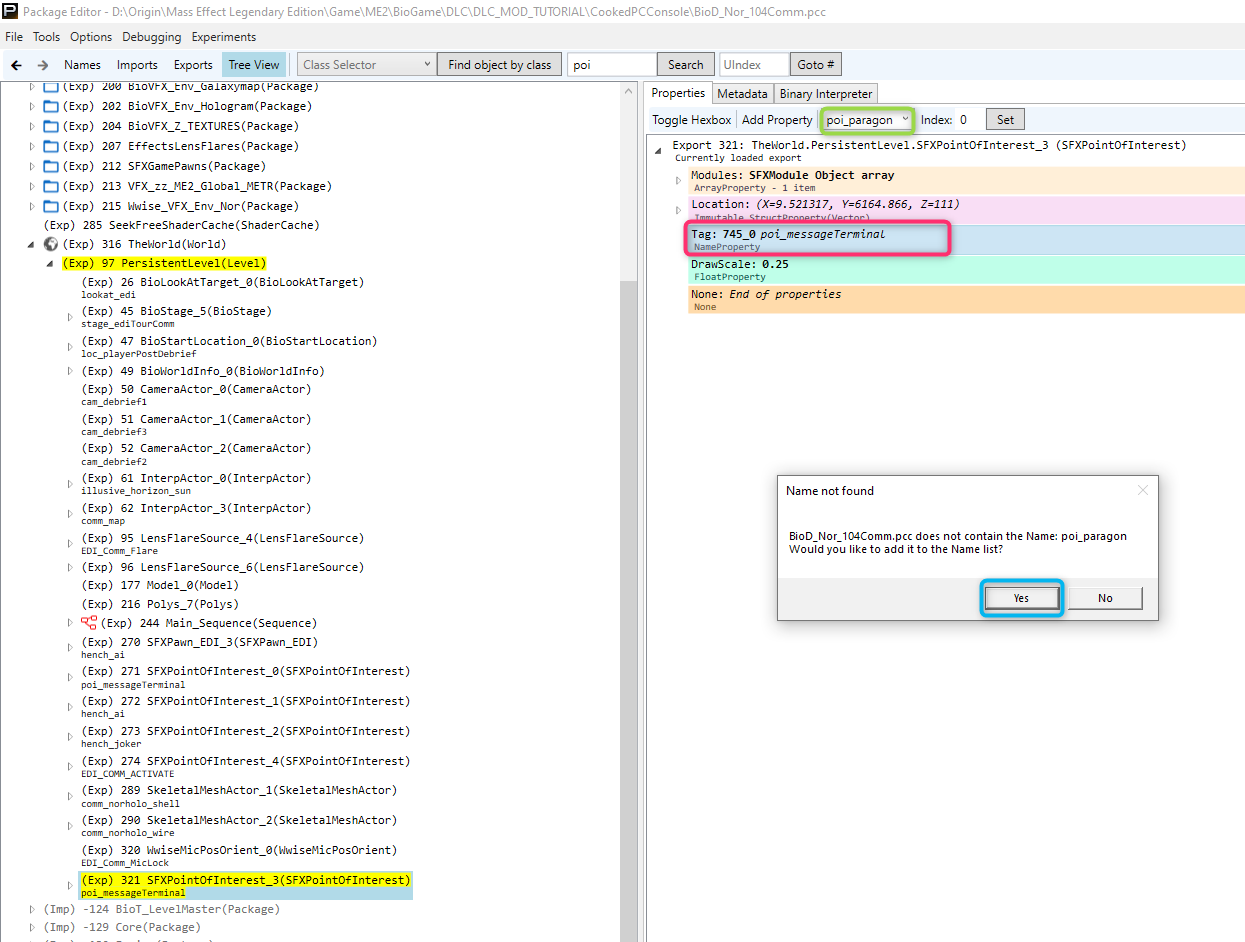Click the search field containing poi
Screen dimensions: 1245x942
(612, 65)
